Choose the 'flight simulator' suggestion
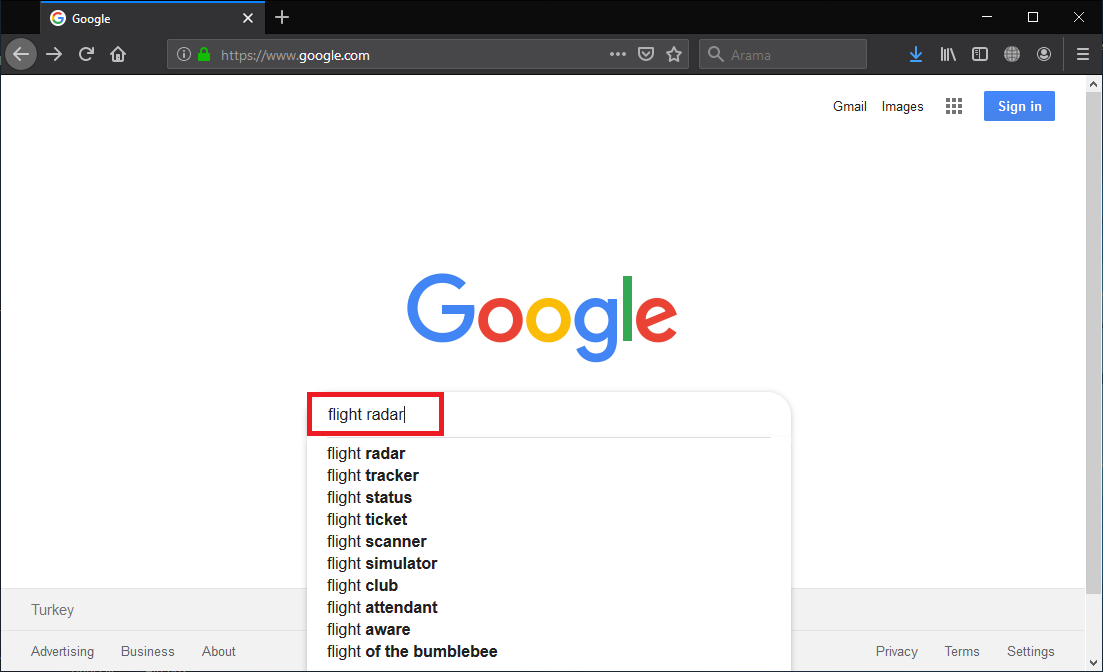 382,563
